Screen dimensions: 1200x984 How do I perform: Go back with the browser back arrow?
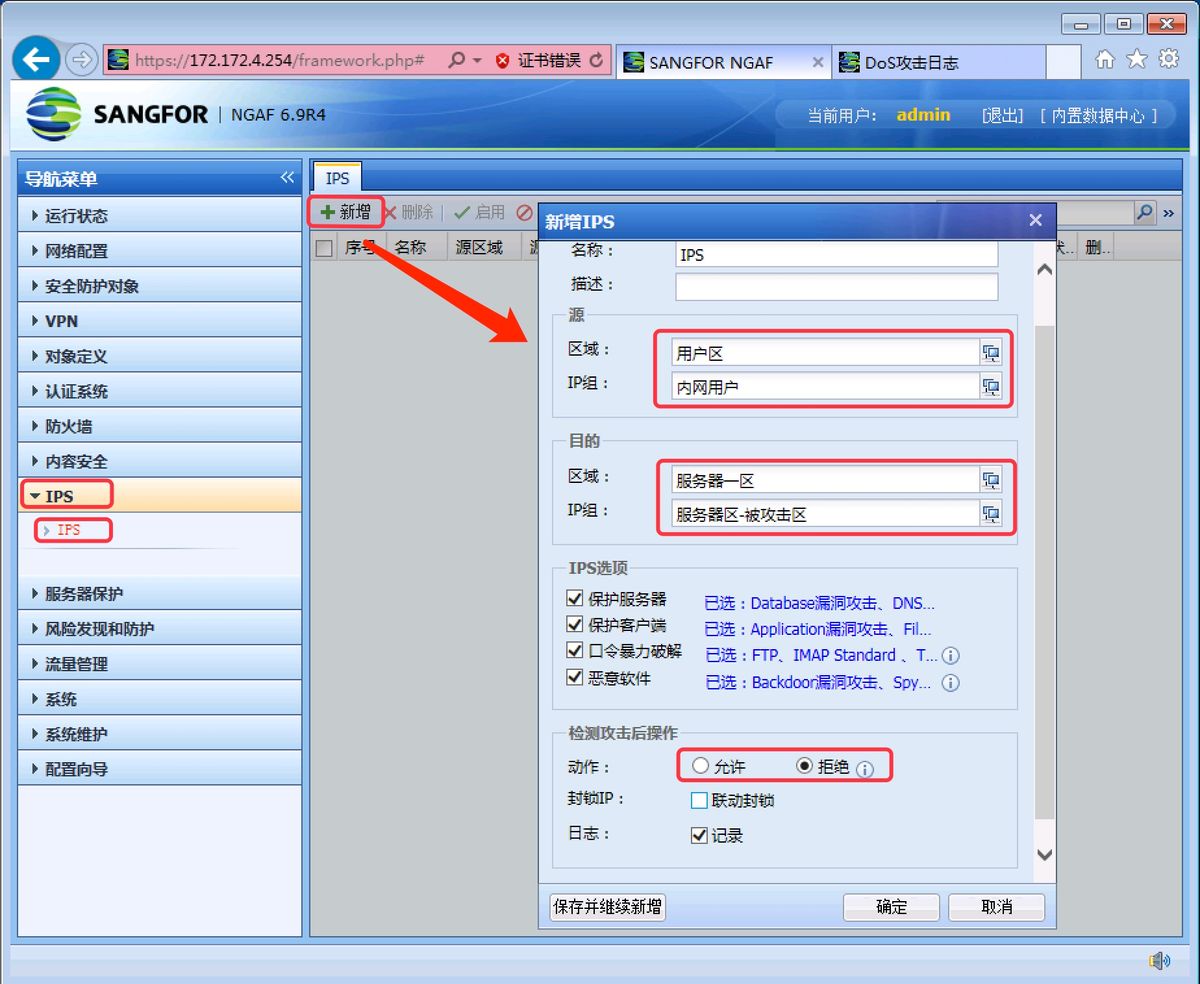(x=36, y=60)
